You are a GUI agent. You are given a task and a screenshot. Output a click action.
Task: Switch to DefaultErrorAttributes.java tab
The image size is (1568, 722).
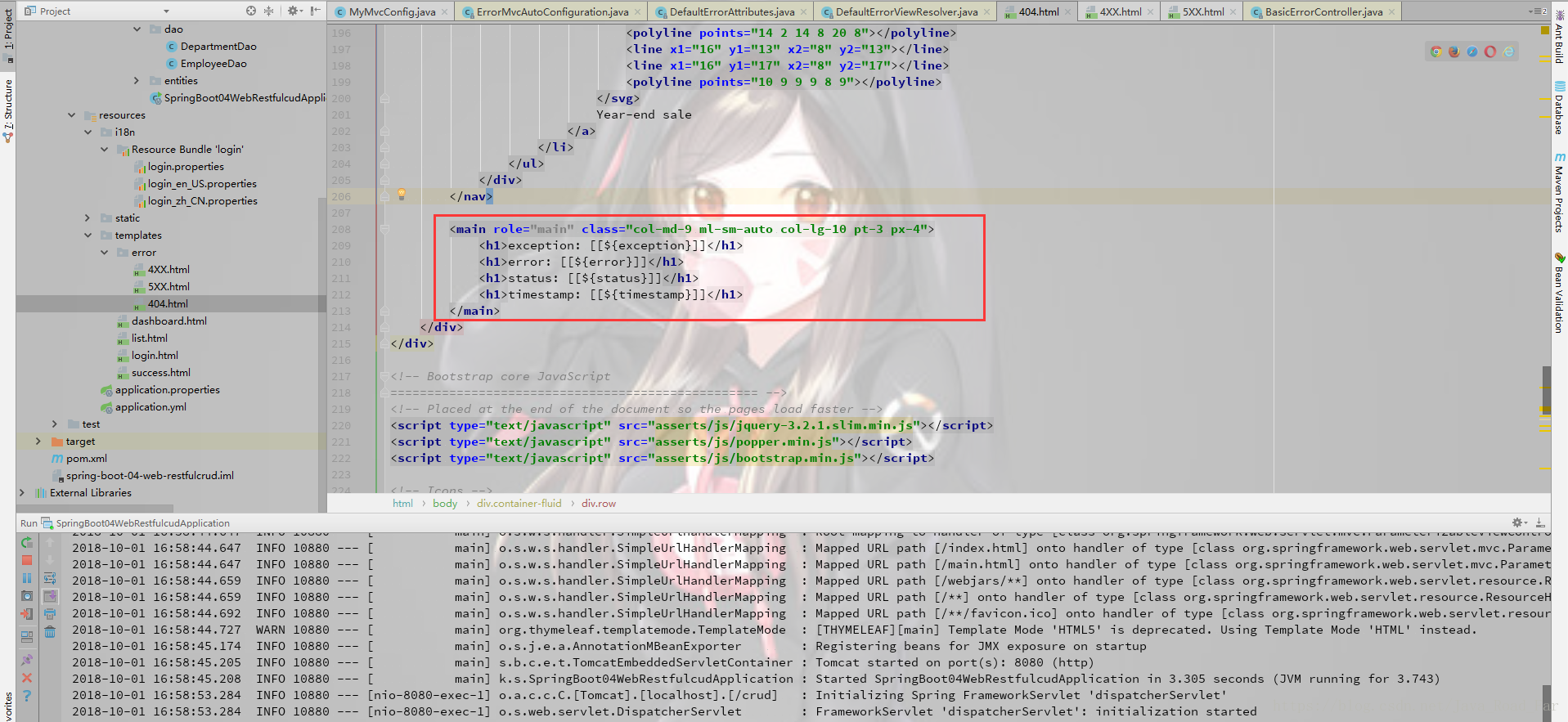pos(731,11)
